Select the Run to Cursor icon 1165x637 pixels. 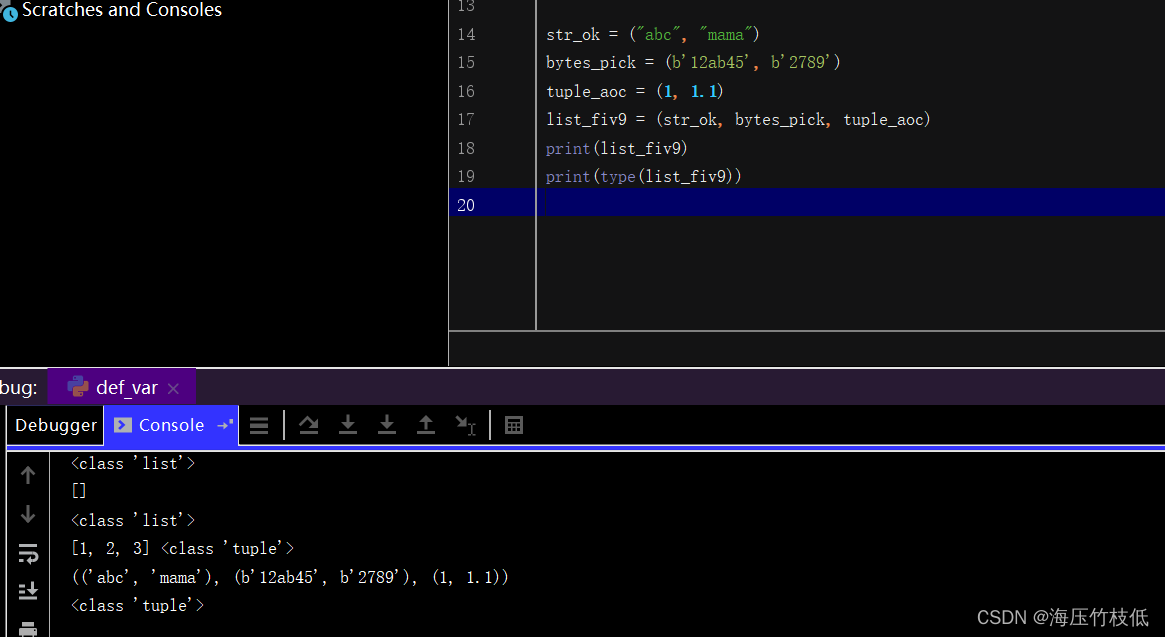click(465, 424)
